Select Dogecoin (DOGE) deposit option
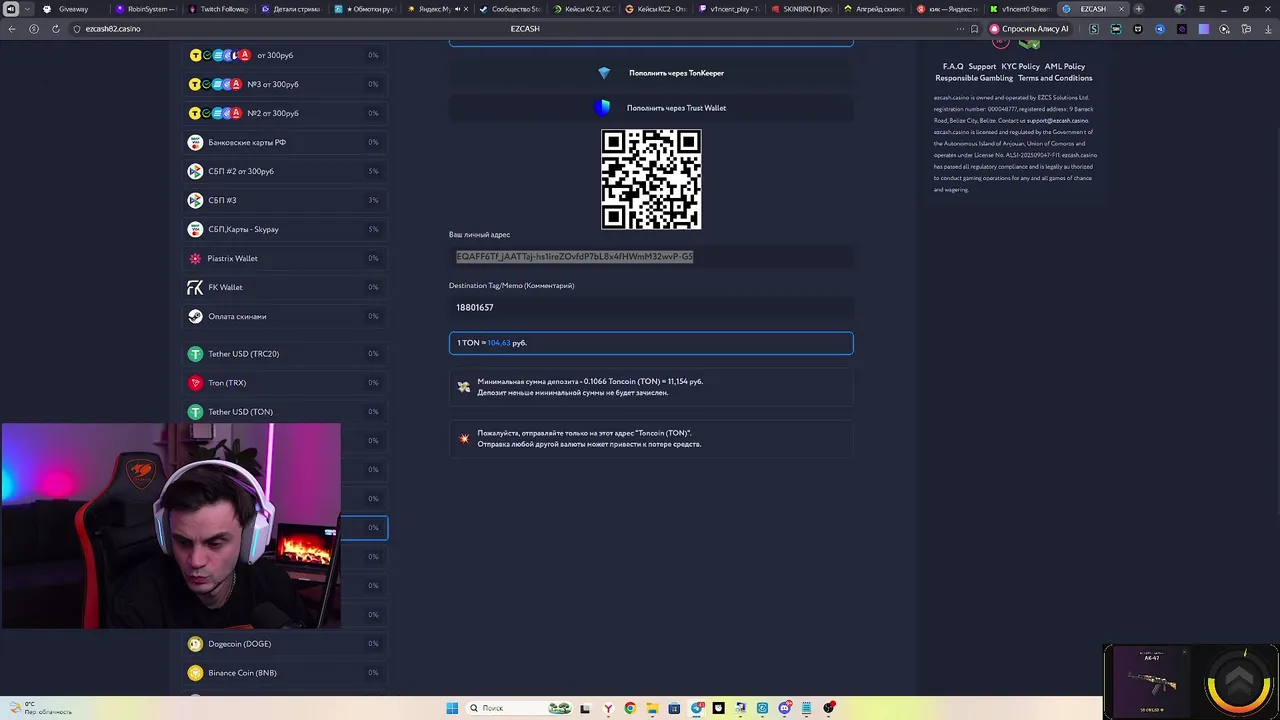Screen dimensions: 1280x720 (284, 644)
